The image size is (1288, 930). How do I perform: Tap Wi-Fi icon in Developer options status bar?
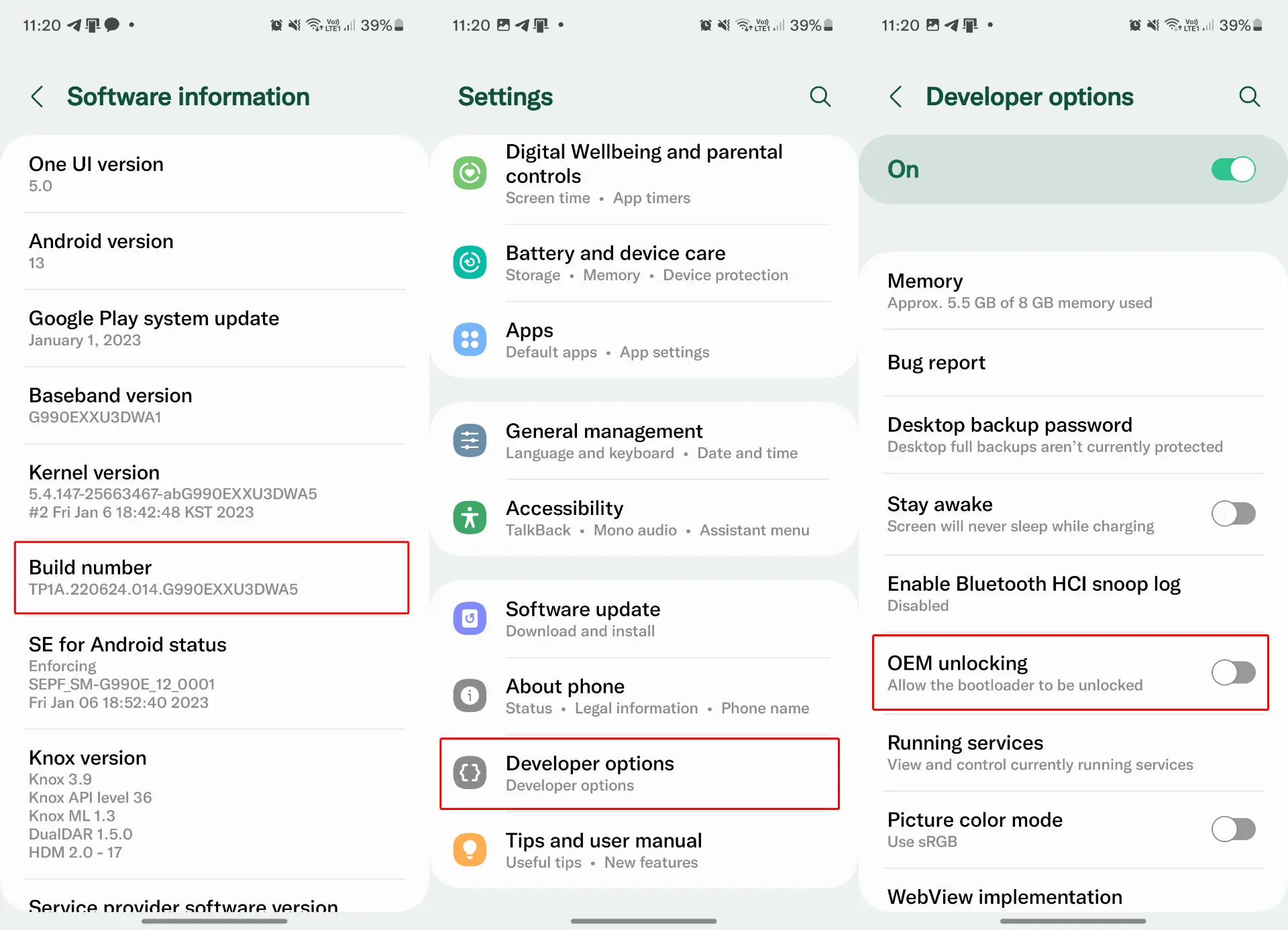pos(1173,25)
